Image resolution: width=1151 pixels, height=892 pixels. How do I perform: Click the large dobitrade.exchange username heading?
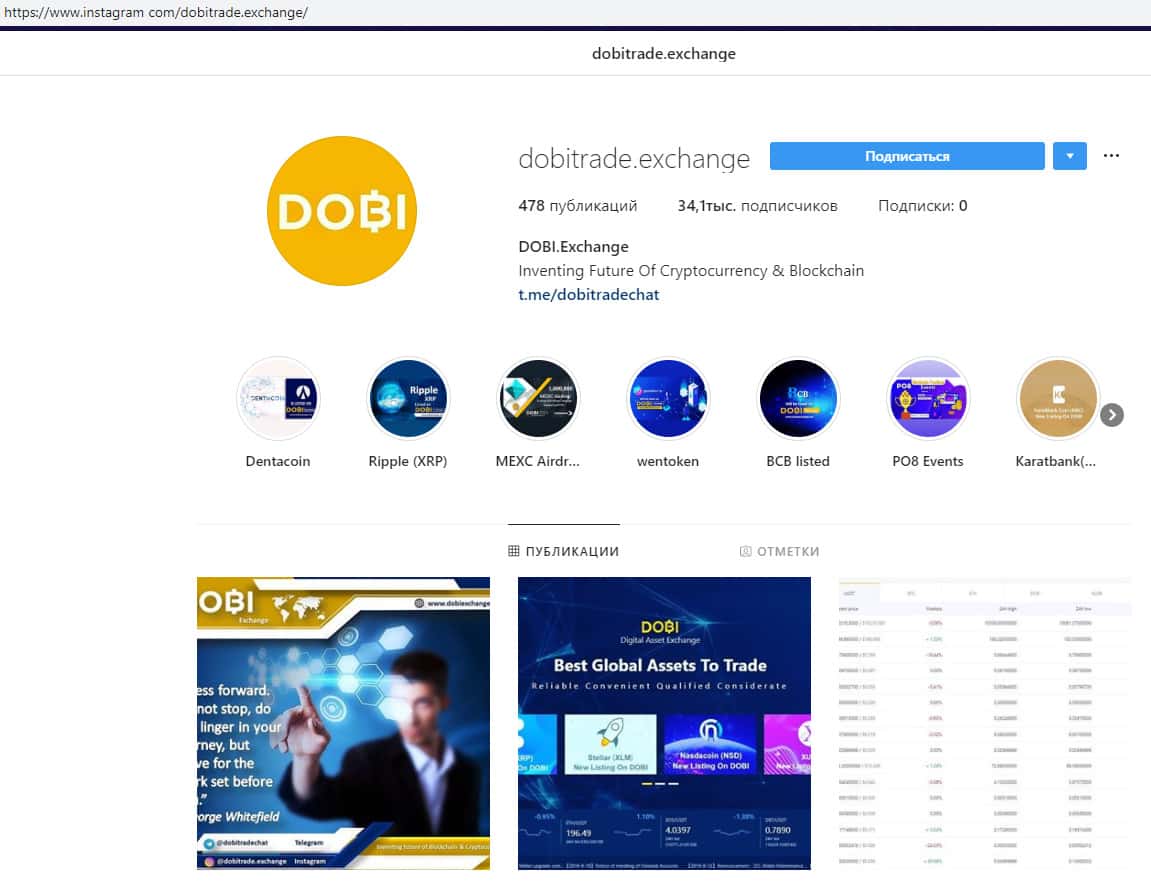point(634,158)
